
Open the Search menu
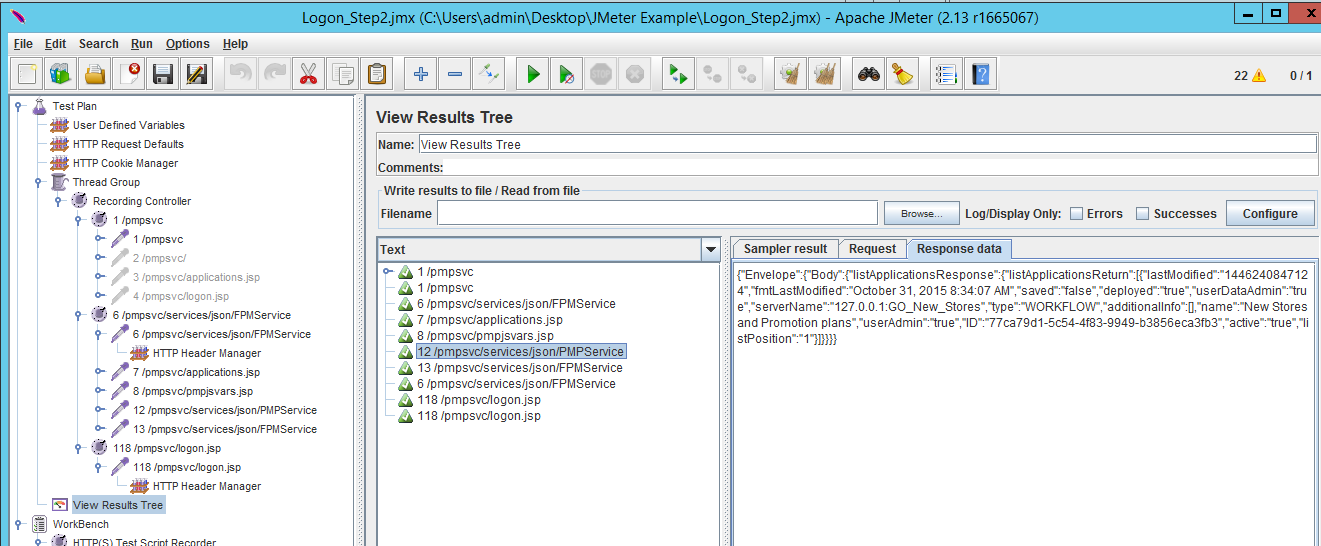tap(98, 44)
